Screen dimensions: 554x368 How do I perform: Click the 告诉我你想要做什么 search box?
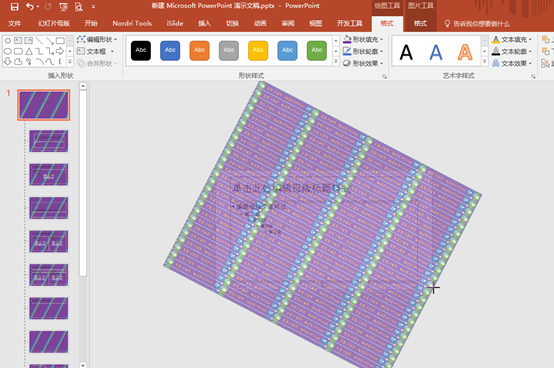tap(477, 24)
